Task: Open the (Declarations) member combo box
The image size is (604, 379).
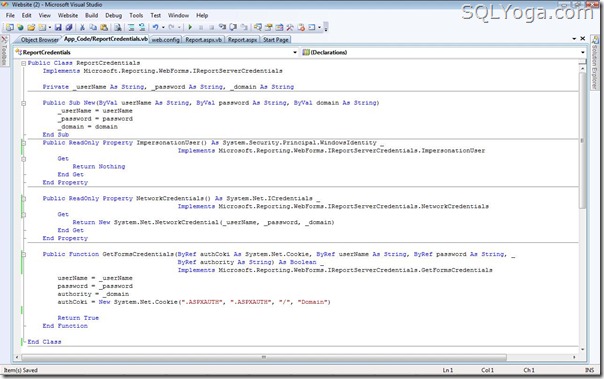Action: click(x=443, y=52)
